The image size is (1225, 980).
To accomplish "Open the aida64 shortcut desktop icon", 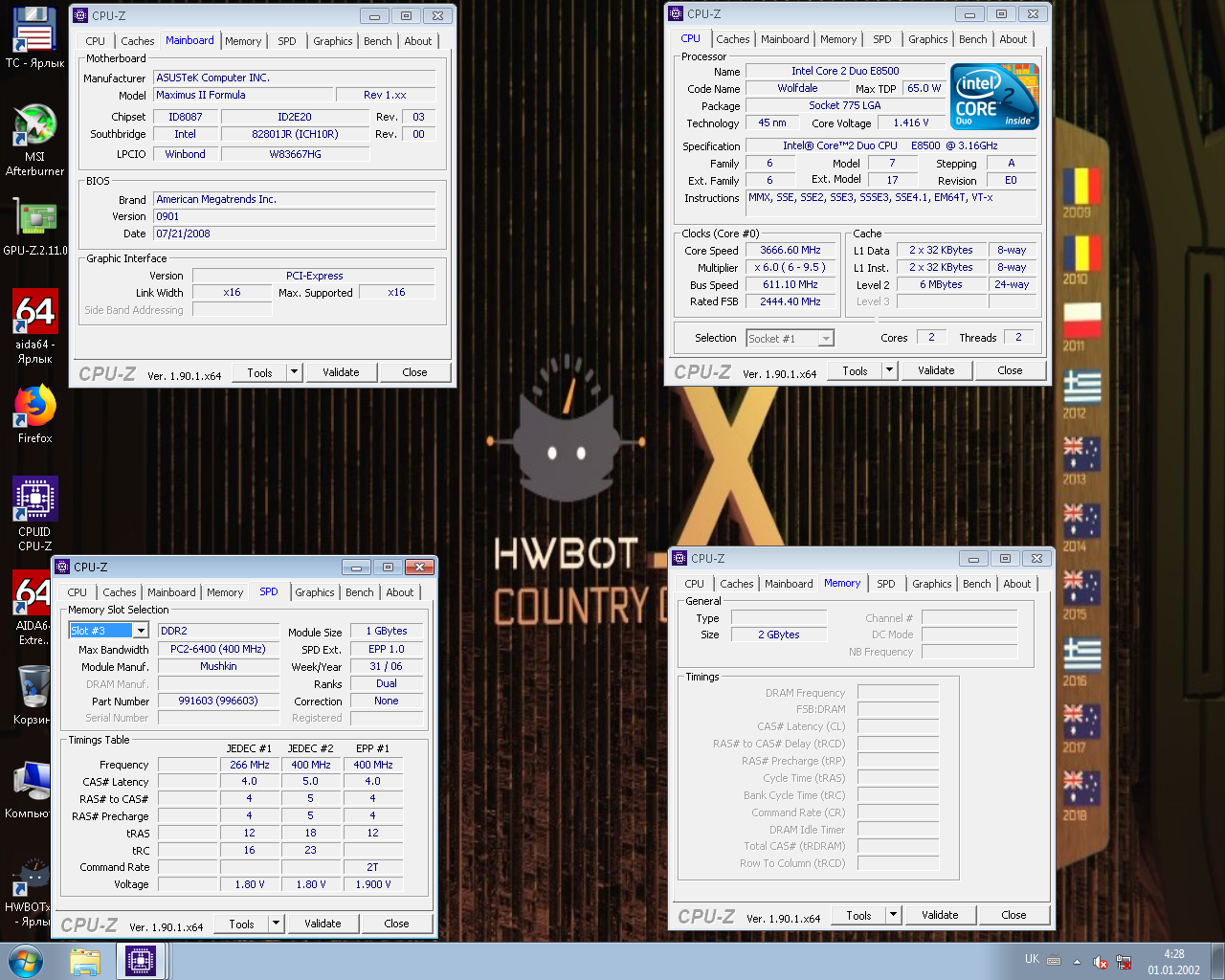I will [34, 325].
